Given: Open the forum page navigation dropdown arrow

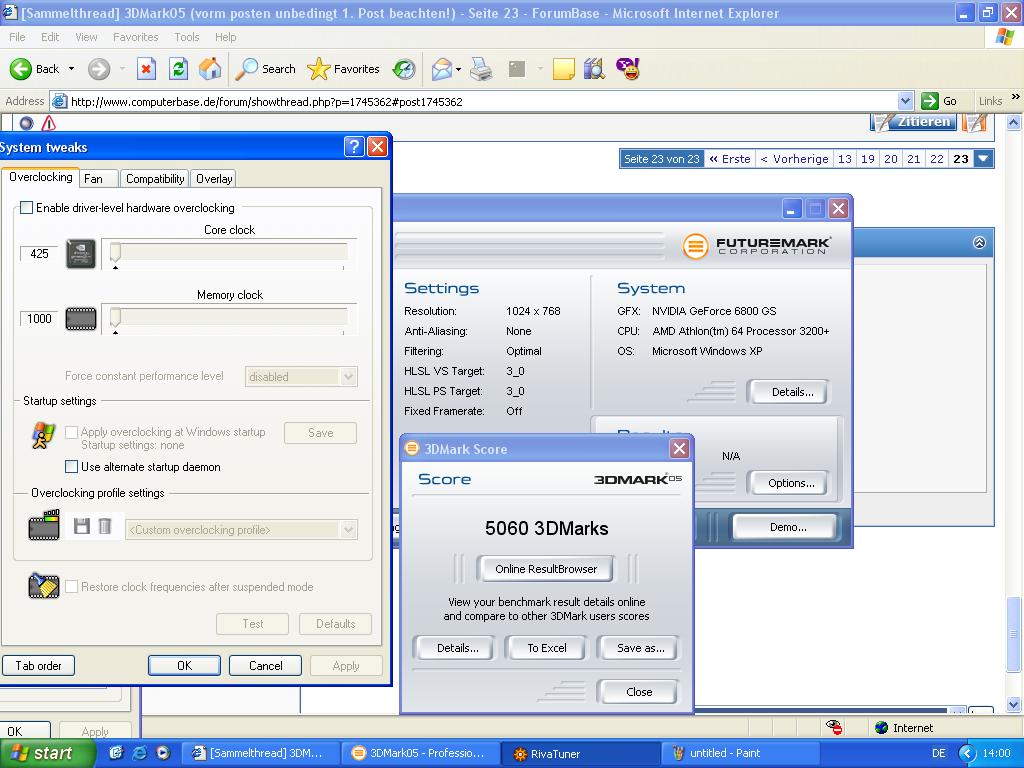Looking at the screenshot, I should coord(984,159).
